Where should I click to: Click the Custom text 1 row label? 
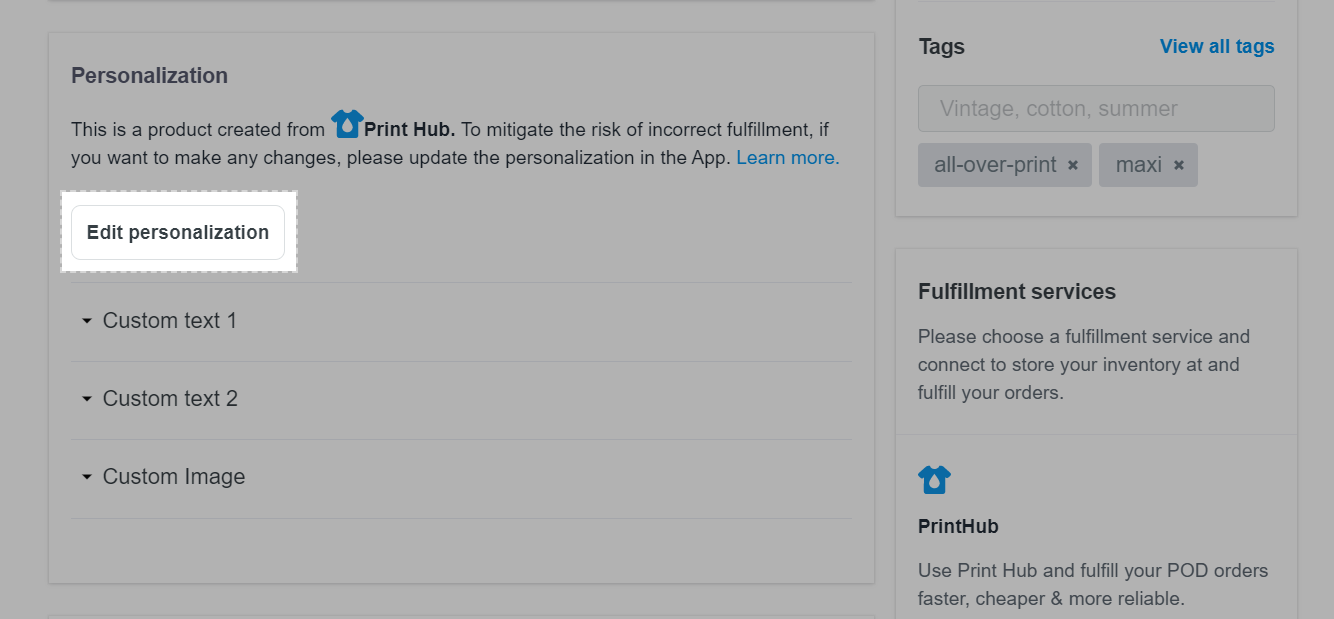click(x=170, y=321)
